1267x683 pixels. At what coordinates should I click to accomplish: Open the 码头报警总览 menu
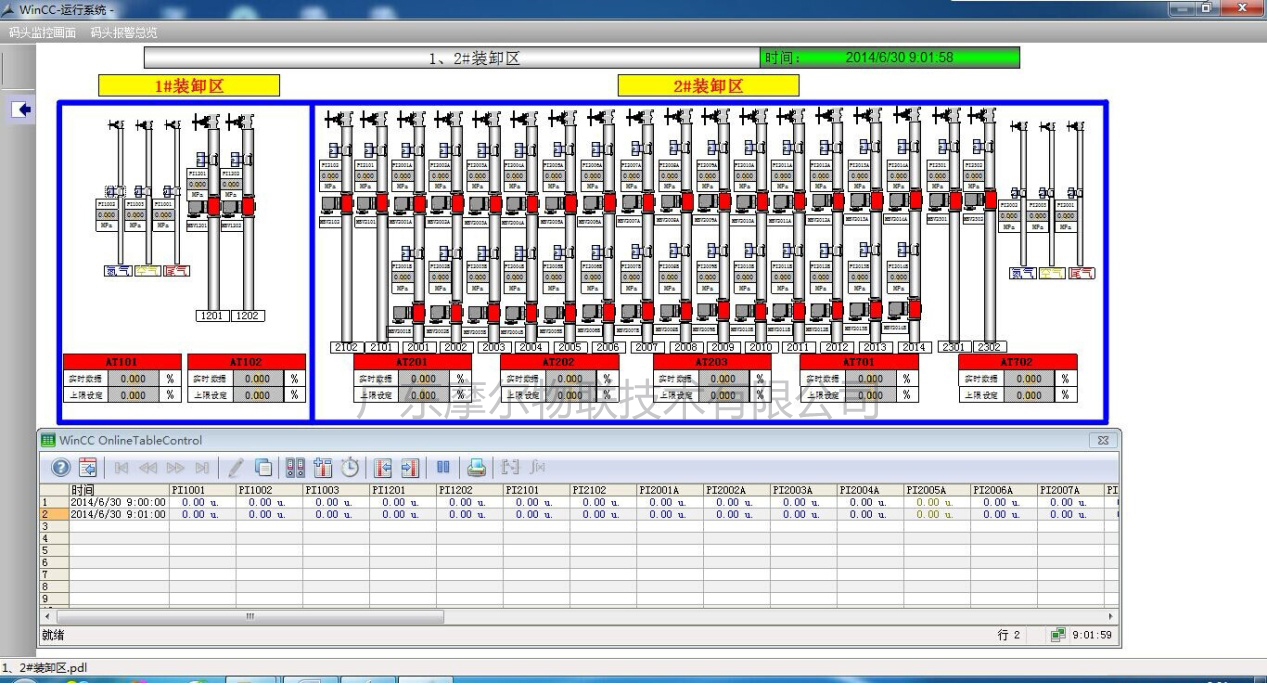[x=124, y=33]
